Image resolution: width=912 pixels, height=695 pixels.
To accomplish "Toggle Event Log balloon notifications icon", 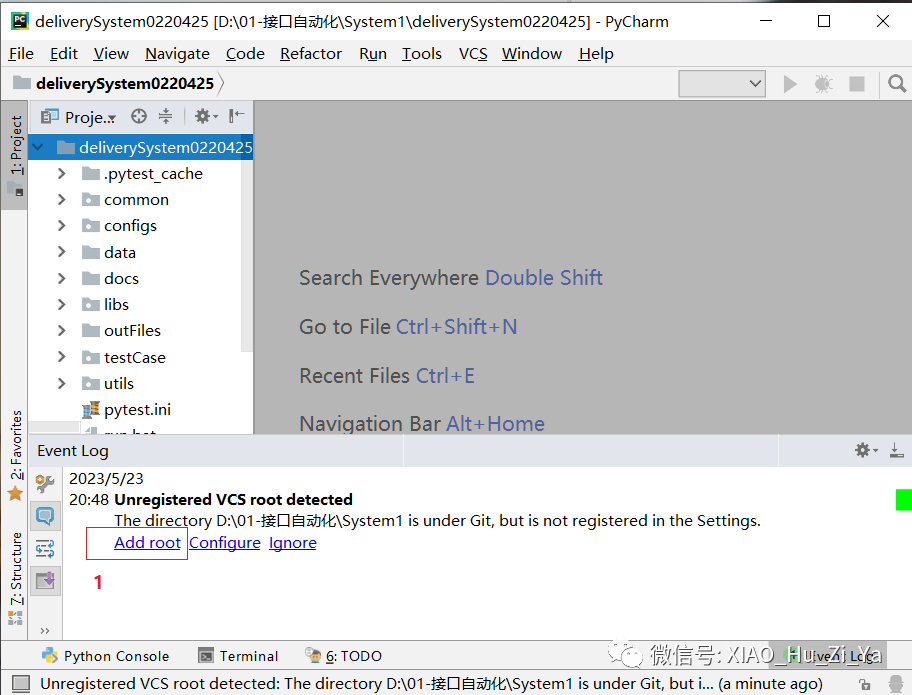I will click(x=45, y=515).
